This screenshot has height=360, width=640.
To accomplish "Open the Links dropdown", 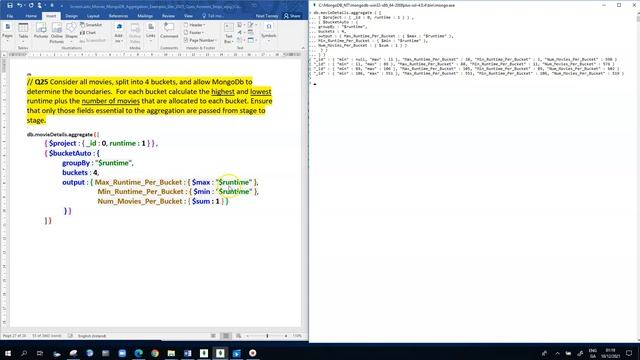I will coord(151,31).
